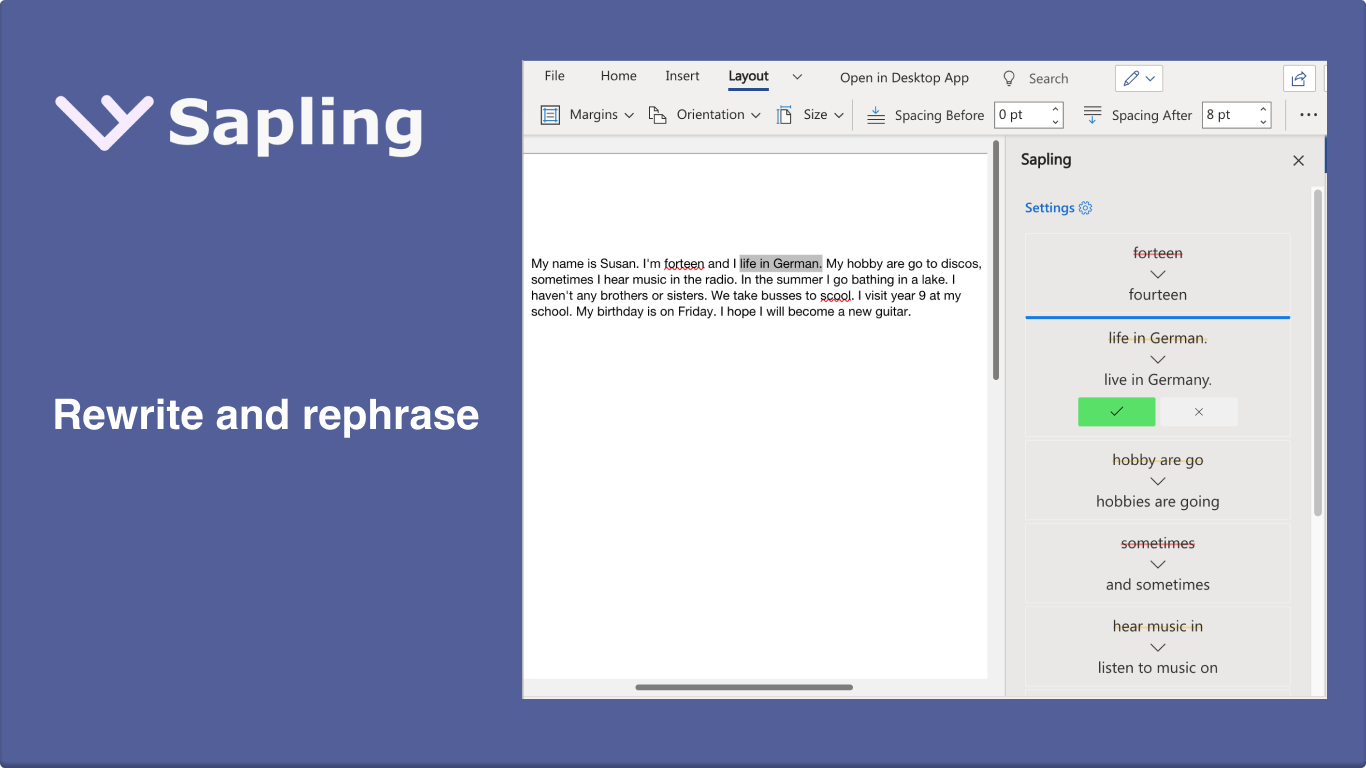Click highlighted 'life in German.' in the document
Screen dimensions: 1366x768
click(x=780, y=264)
